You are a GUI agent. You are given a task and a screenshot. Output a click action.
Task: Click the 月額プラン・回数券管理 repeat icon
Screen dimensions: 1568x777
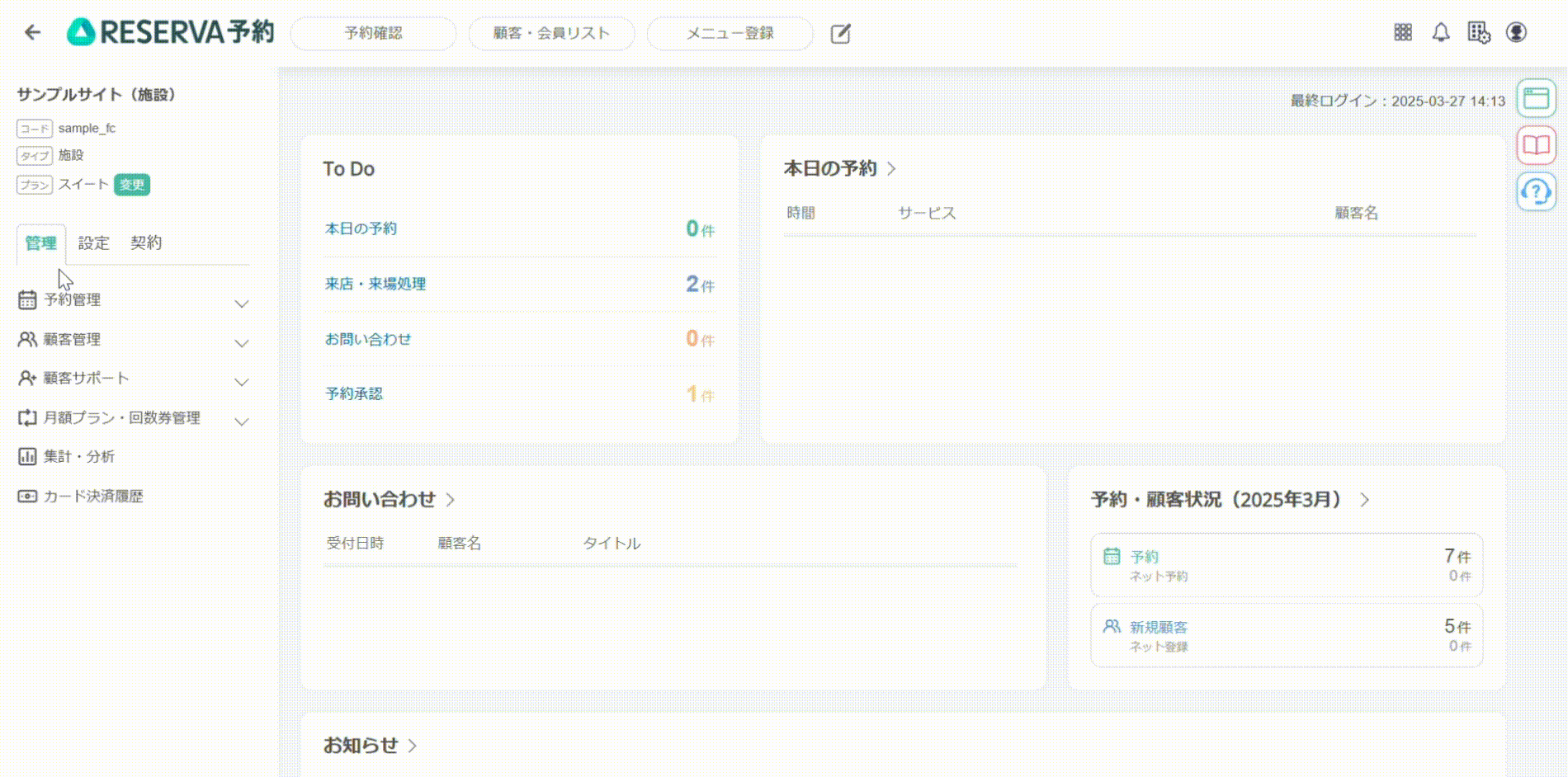coord(27,417)
